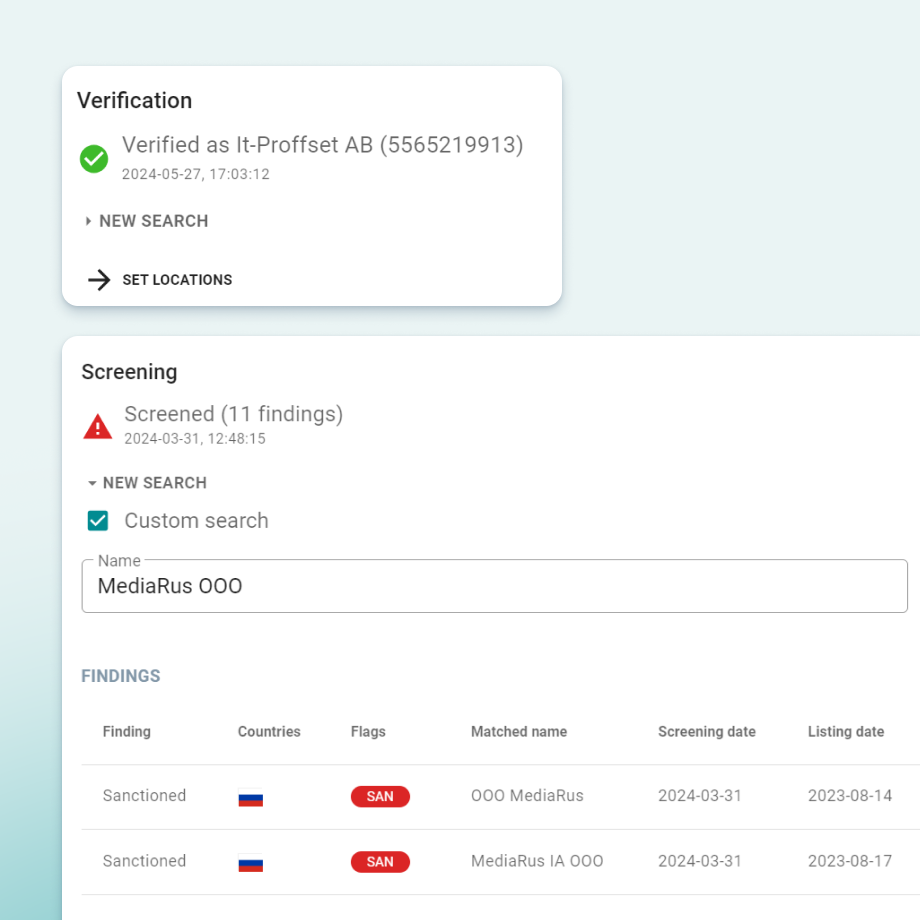Image resolution: width=920 pixels, height=920 pixels.
Task: Click listing date 2023-08-17
Action: coord(850,861)
